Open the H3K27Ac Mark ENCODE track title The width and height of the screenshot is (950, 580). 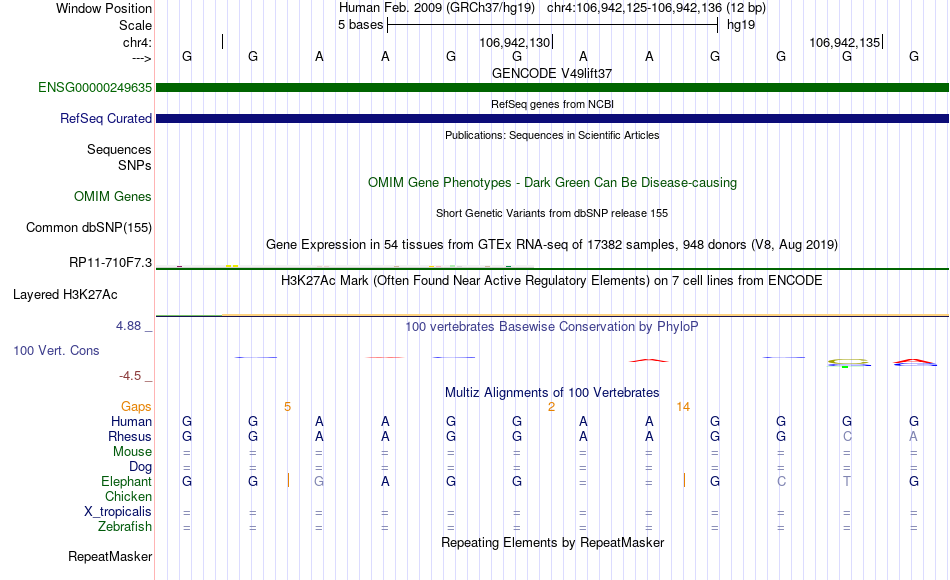(552, 281)
